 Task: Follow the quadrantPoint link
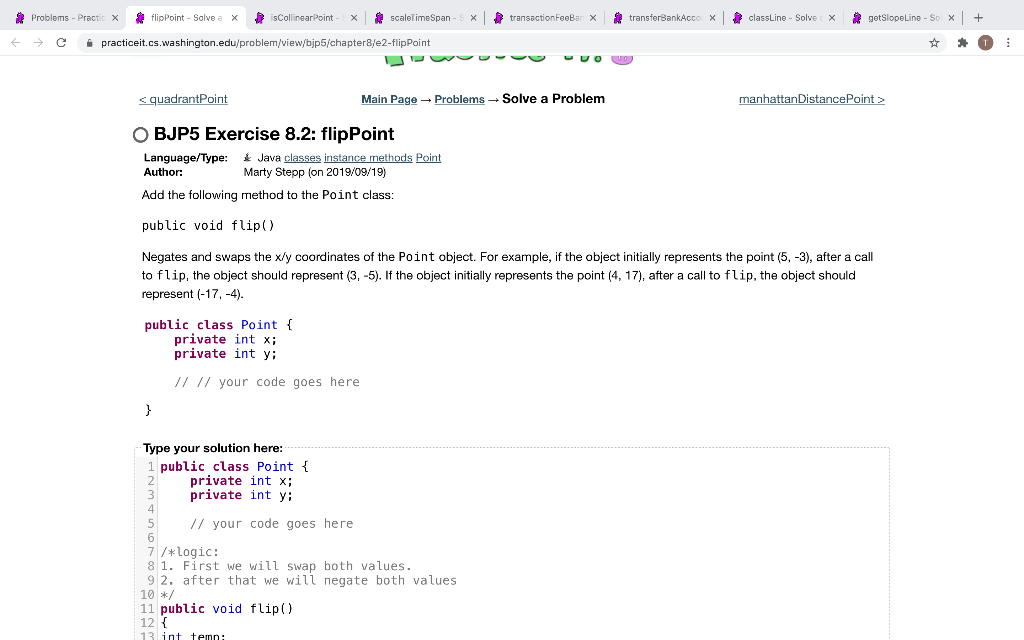[183, 98]
